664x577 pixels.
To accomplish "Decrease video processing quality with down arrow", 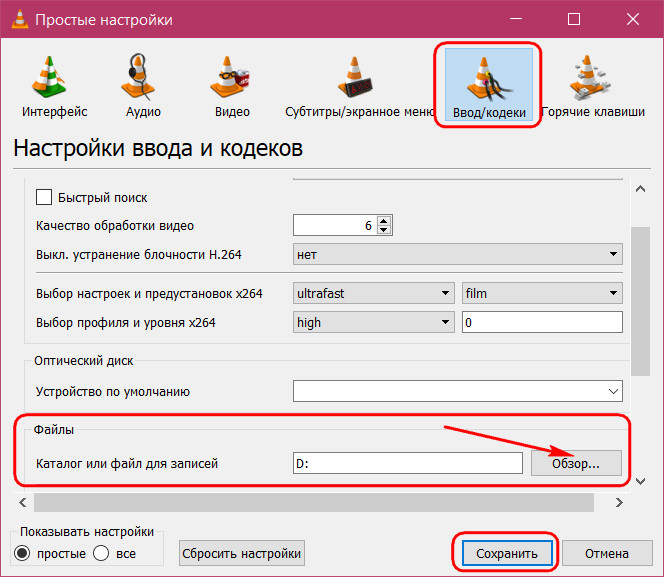I will [384, 230].
